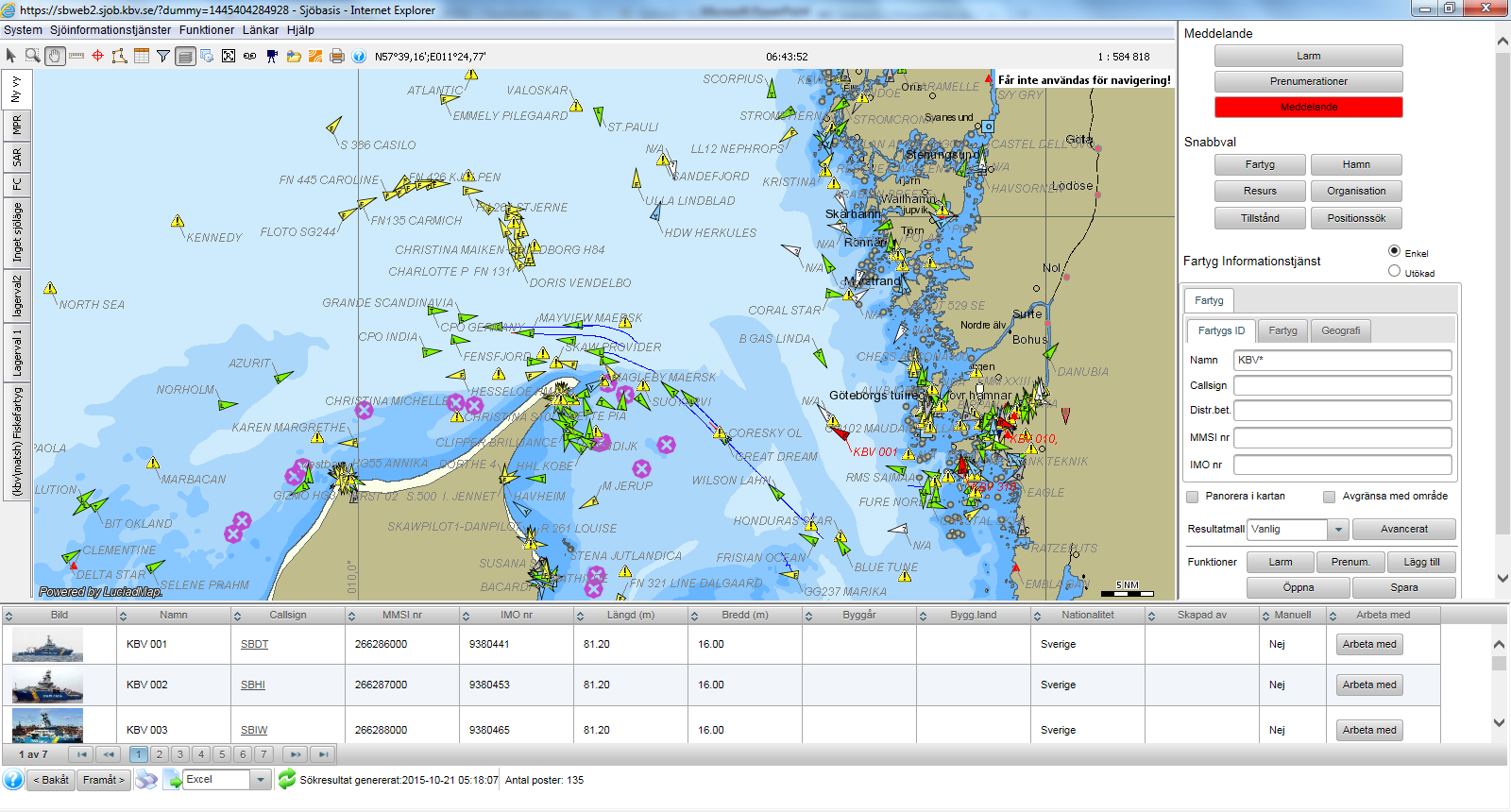The image size is (1511, 812).
Task: Open help from map toolbar
Action: (x=359, y=57)
